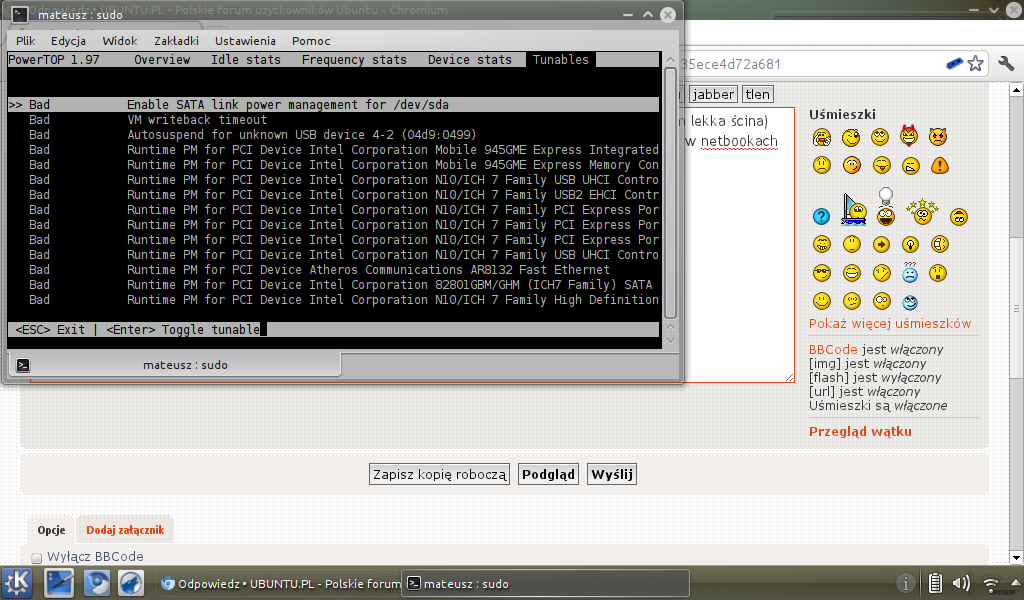Insert the light bulb idea smiley
The image size is (1024, 600).
[886, 206]
